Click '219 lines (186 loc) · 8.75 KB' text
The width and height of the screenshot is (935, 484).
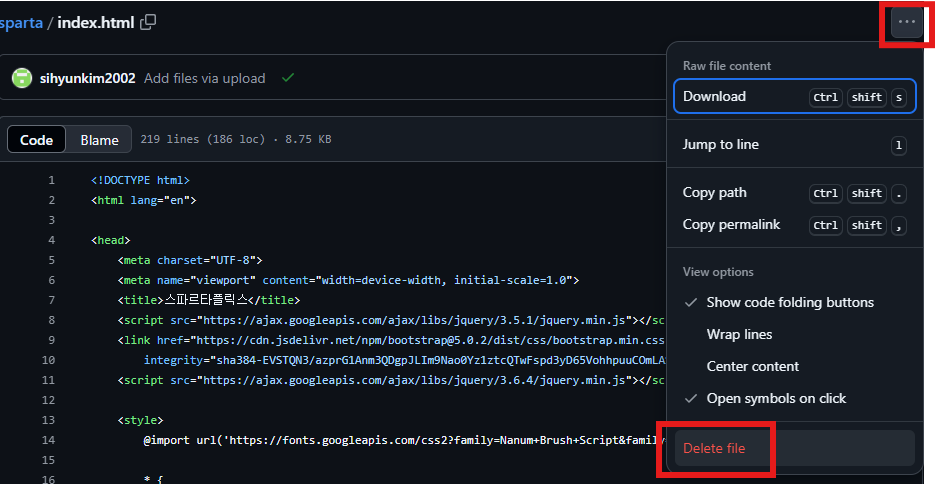236,139
